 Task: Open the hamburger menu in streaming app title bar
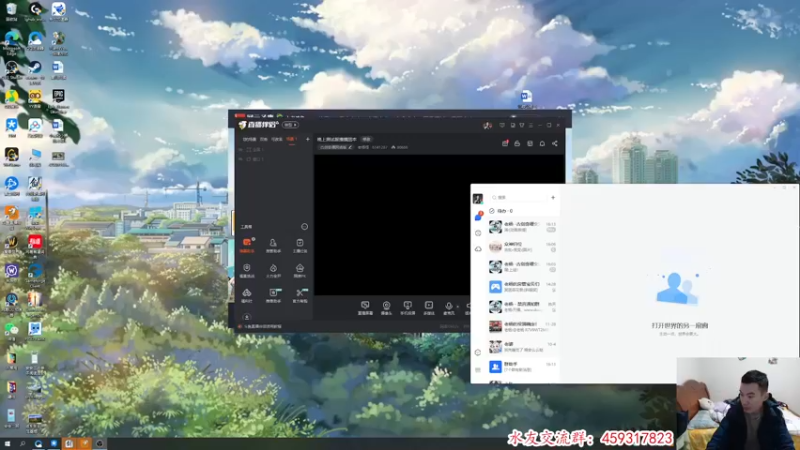coord(531,125)
